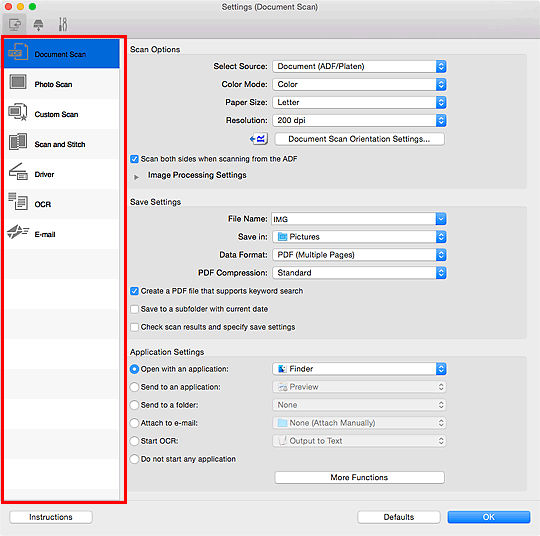This screenshot has height=536, width=540.
Task: Click the Instructions button
Action: click(51, 517)
